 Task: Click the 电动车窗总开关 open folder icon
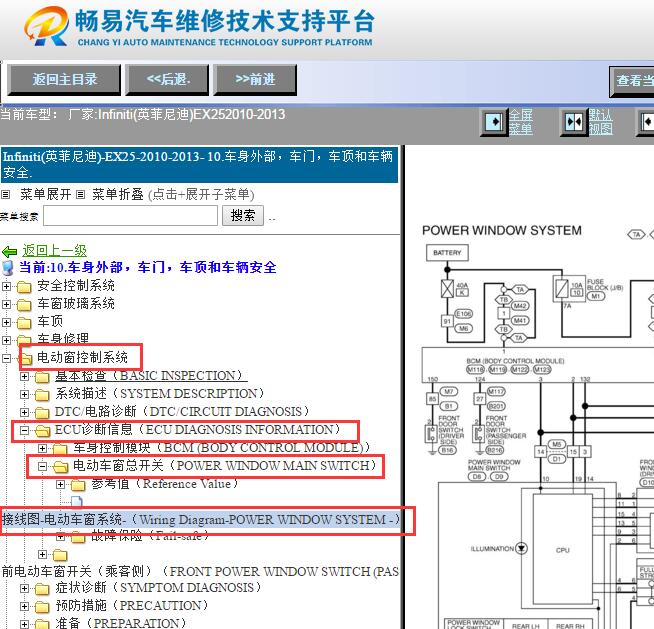61,467
